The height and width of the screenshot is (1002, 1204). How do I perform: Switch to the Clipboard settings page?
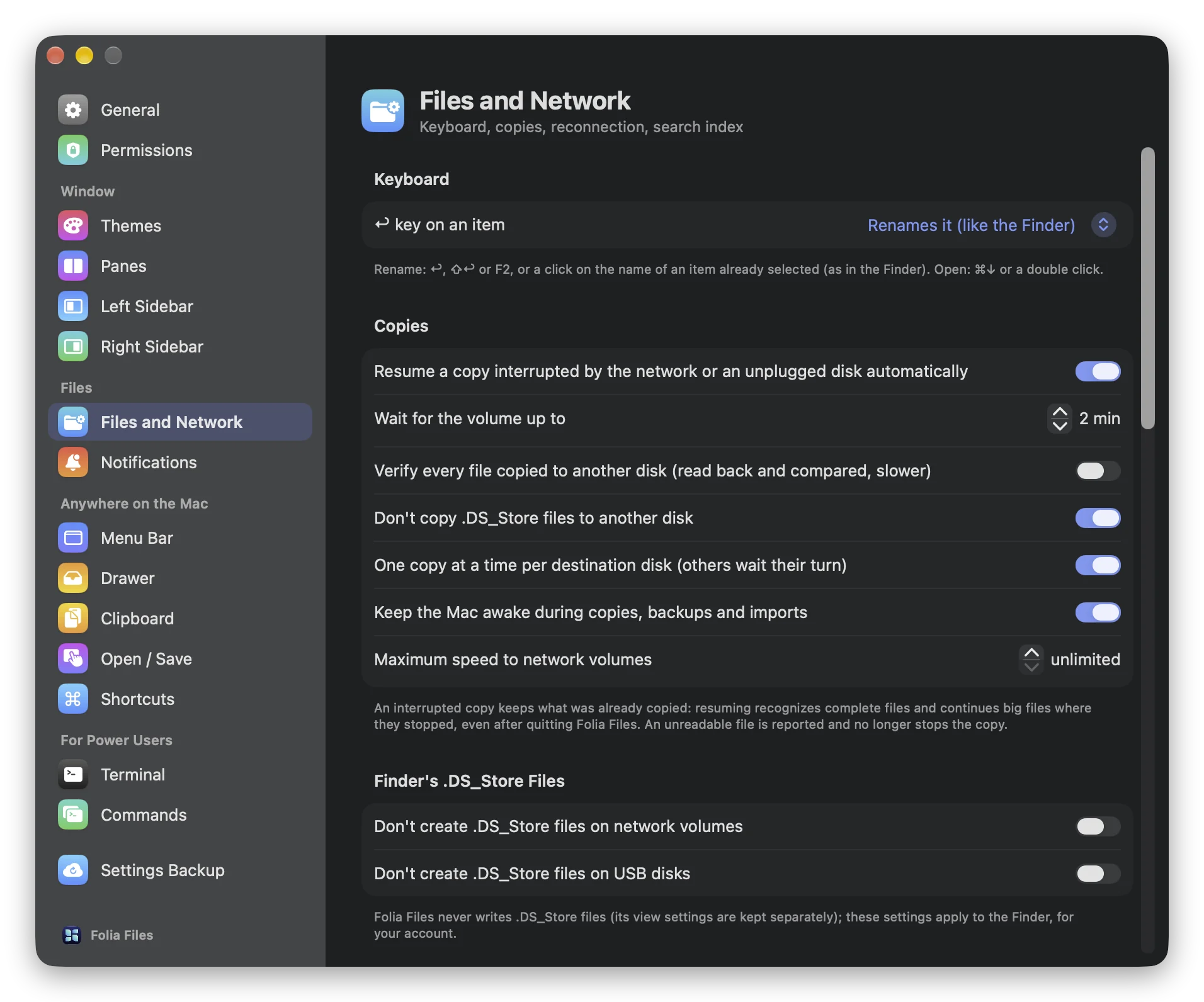pos(180,619)
